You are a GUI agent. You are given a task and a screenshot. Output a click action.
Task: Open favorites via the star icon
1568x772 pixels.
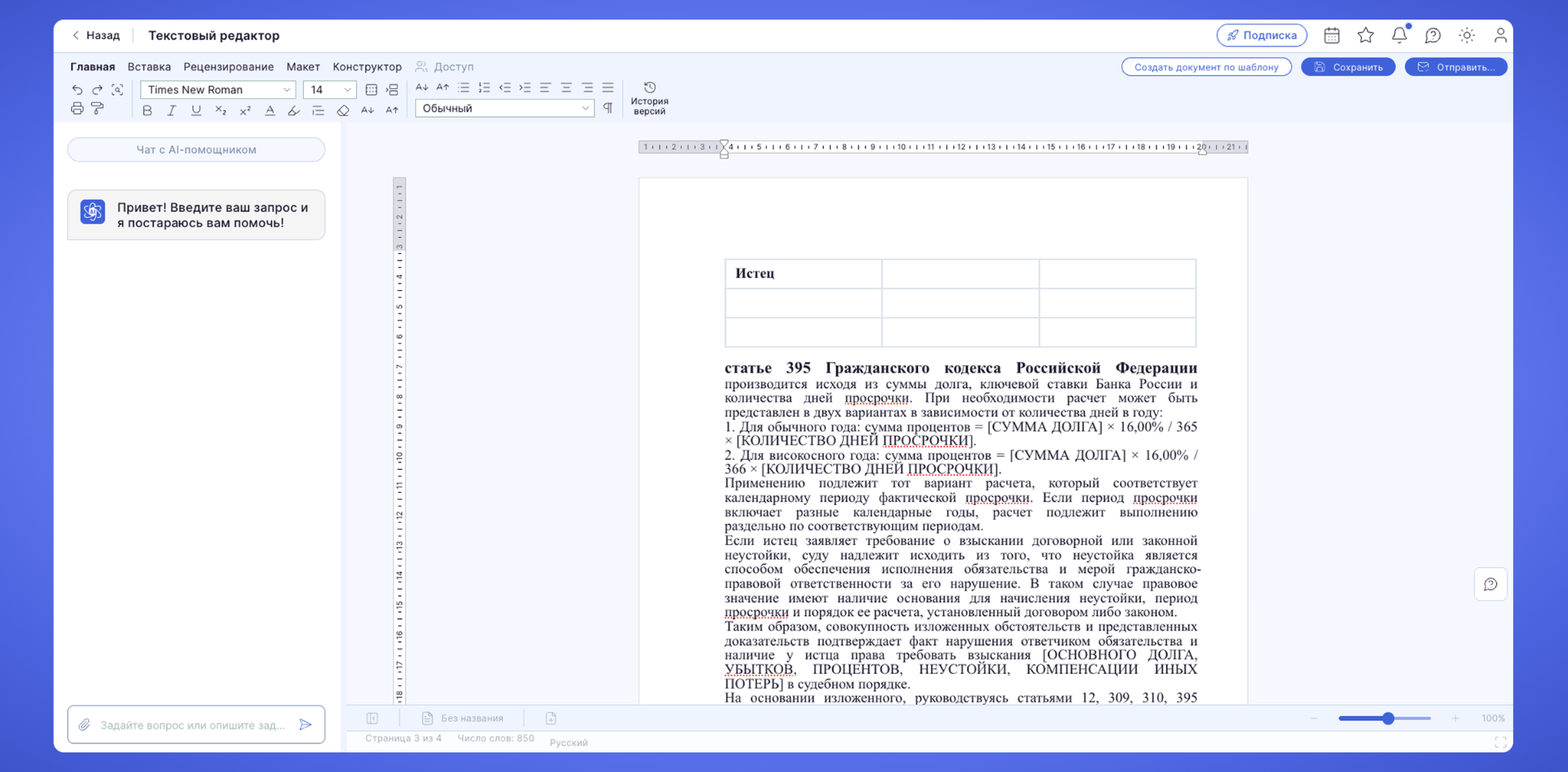(1365, 35)
